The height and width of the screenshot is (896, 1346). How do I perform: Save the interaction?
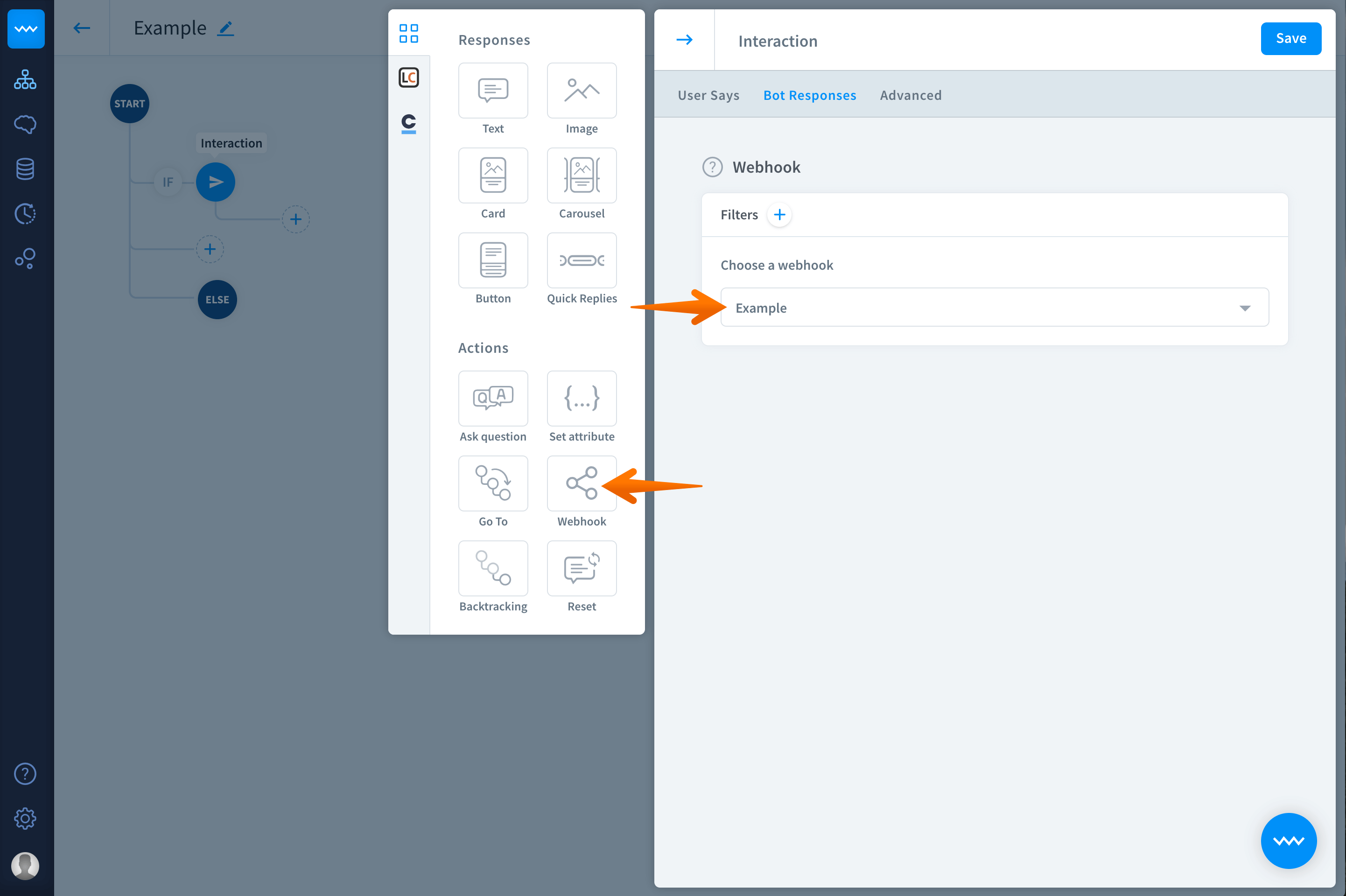click(1290, 39)
